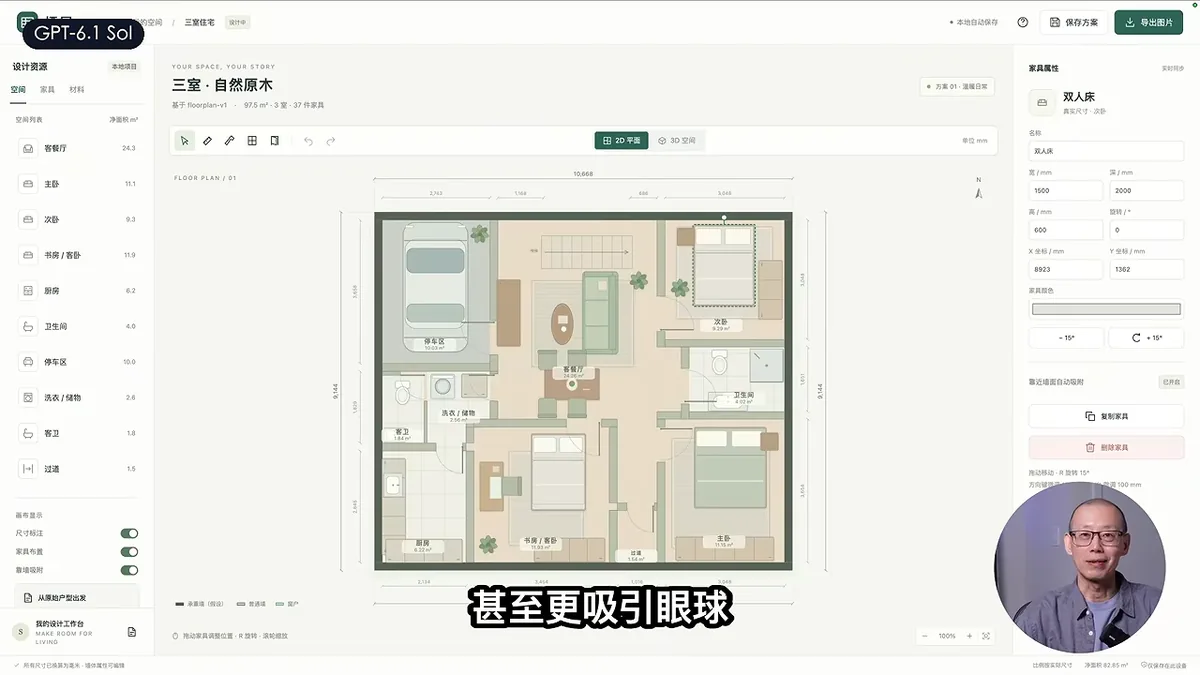
Task: Click the 洗衣 / 储物 washer icon
Action: 27,398
